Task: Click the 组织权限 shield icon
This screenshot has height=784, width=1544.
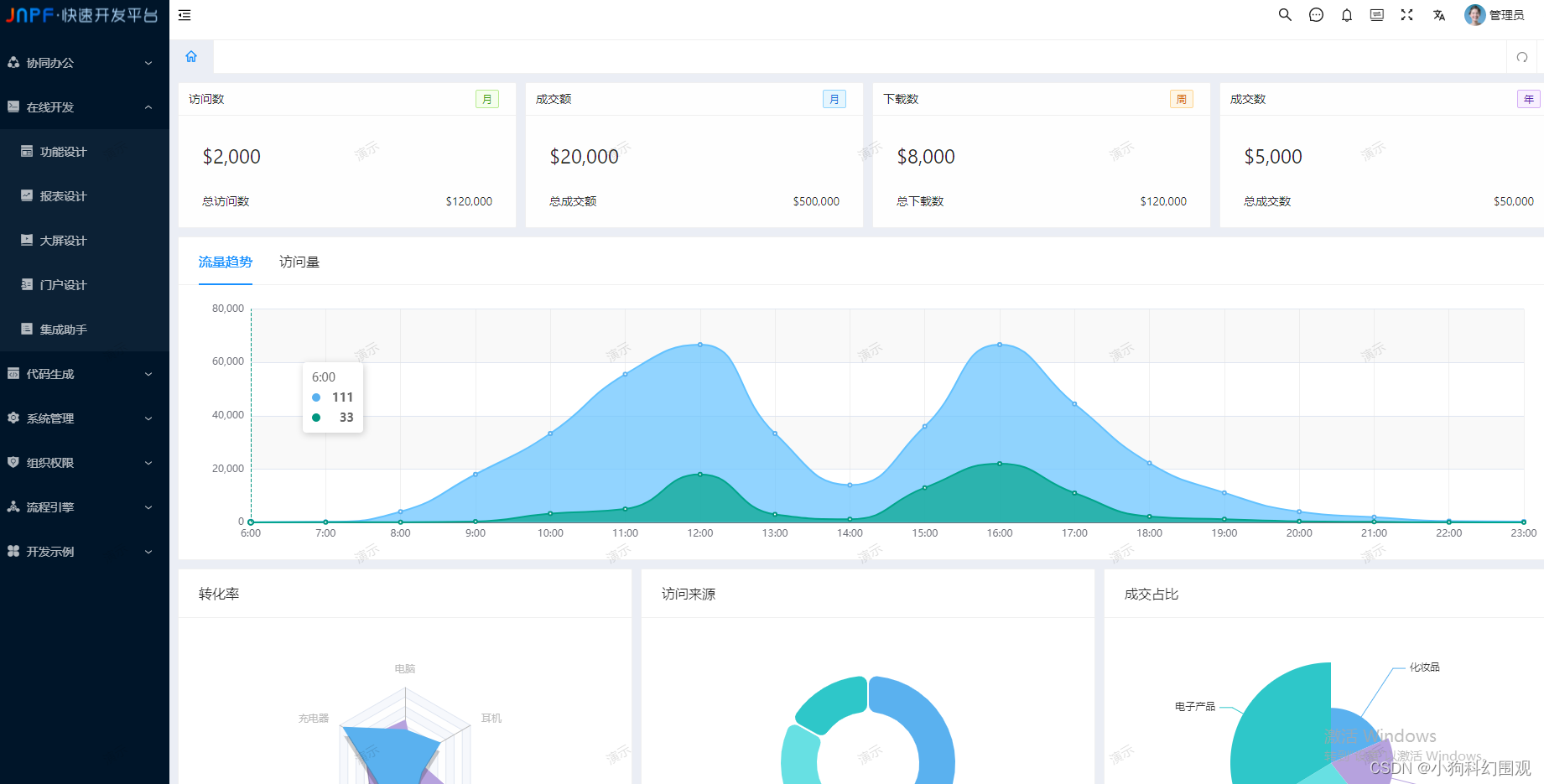Action: (13, 463)
